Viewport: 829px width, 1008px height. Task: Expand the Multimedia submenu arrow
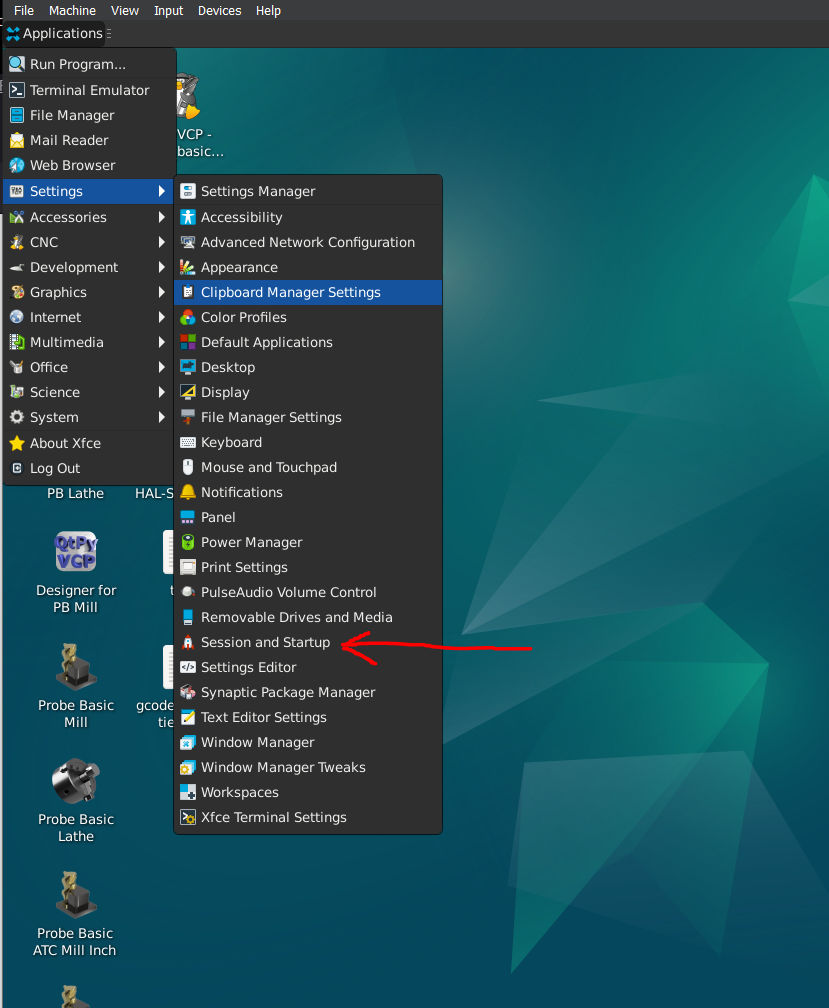[x=161, y=343]
